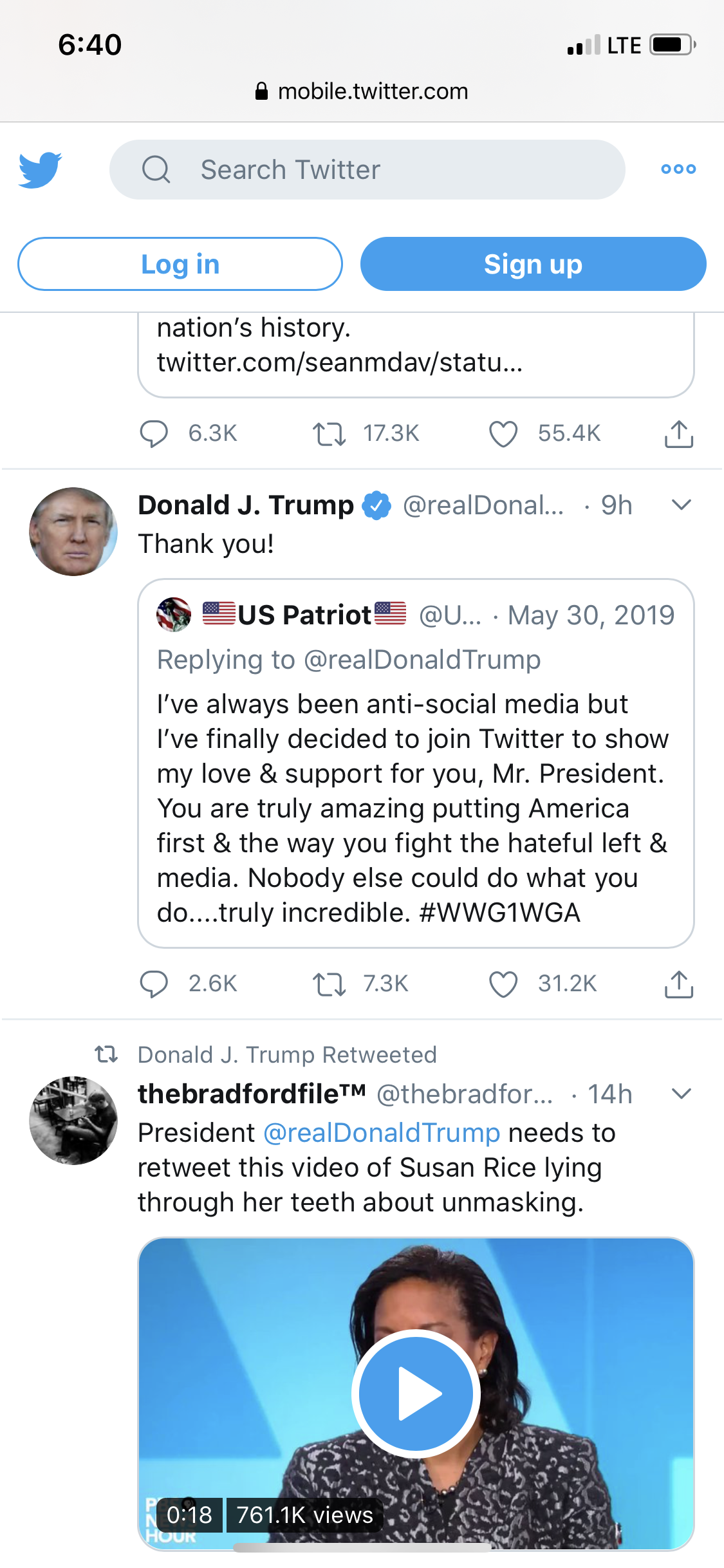Like the tweet with 31.2K likes

(503, 984)
